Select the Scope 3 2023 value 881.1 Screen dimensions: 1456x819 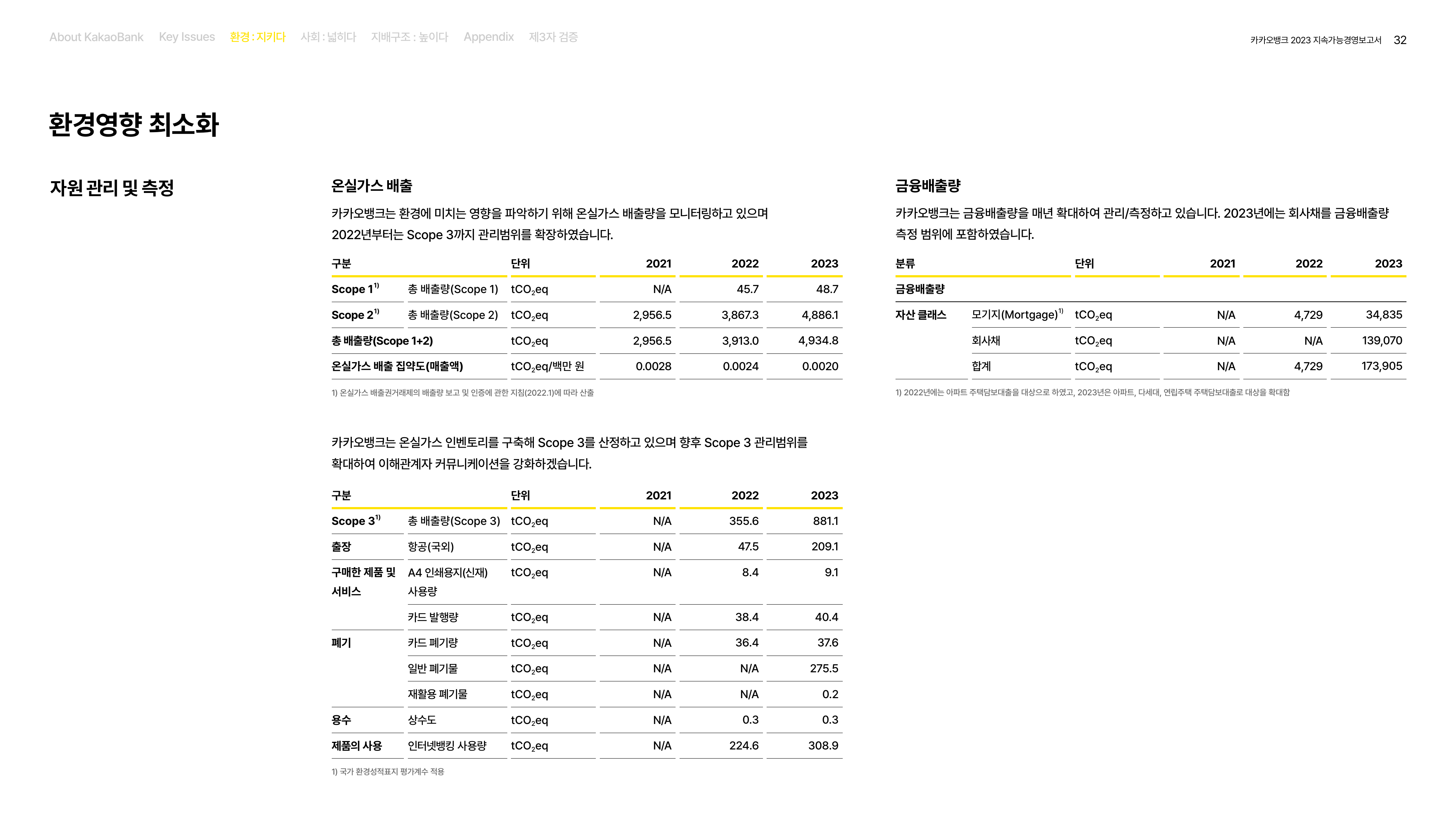point(826,521)
